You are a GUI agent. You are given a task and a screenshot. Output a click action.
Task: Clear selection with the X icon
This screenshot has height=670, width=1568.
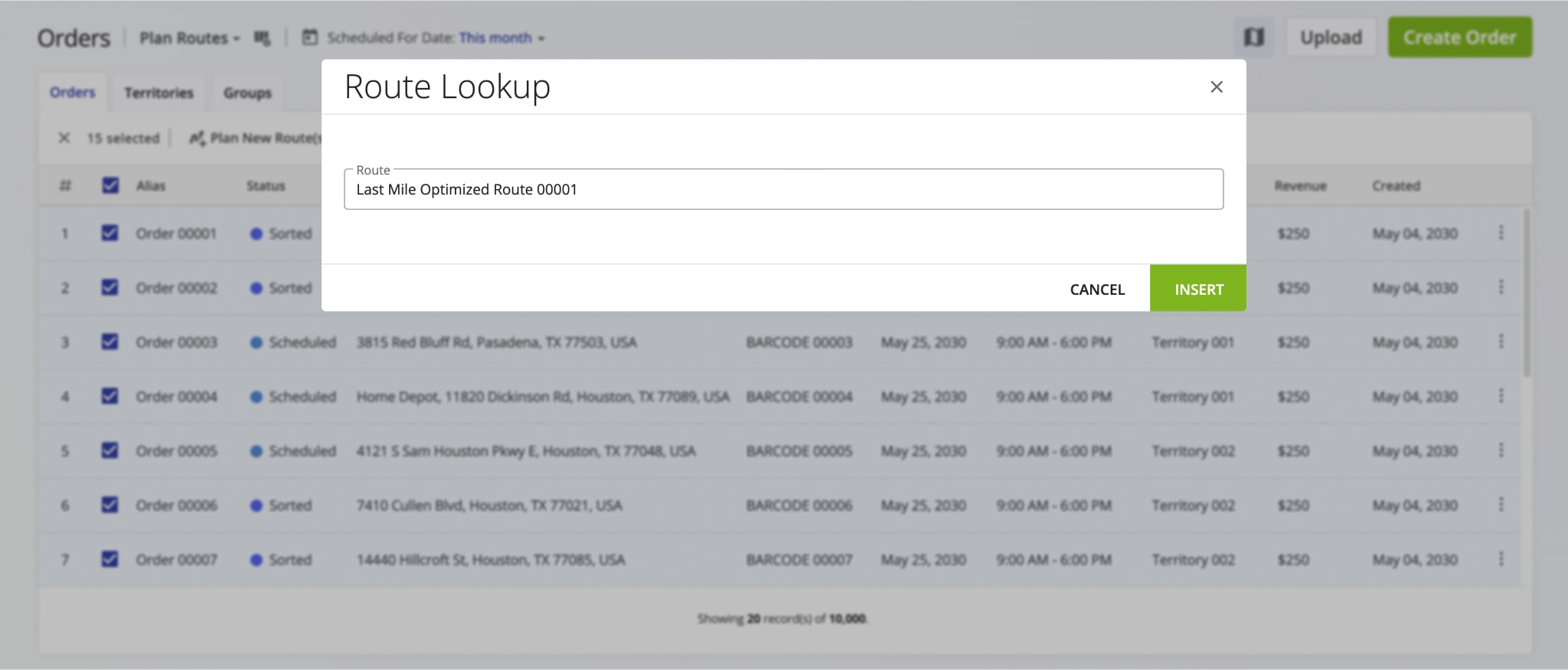(64, 138)
